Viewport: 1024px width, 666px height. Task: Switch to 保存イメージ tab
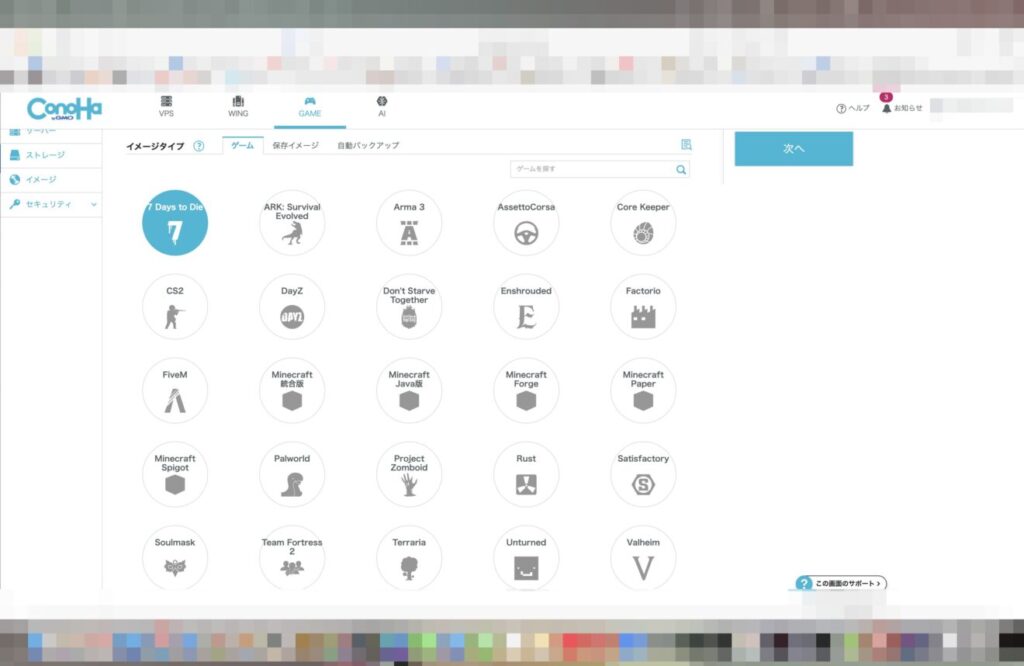coord(295,145)
